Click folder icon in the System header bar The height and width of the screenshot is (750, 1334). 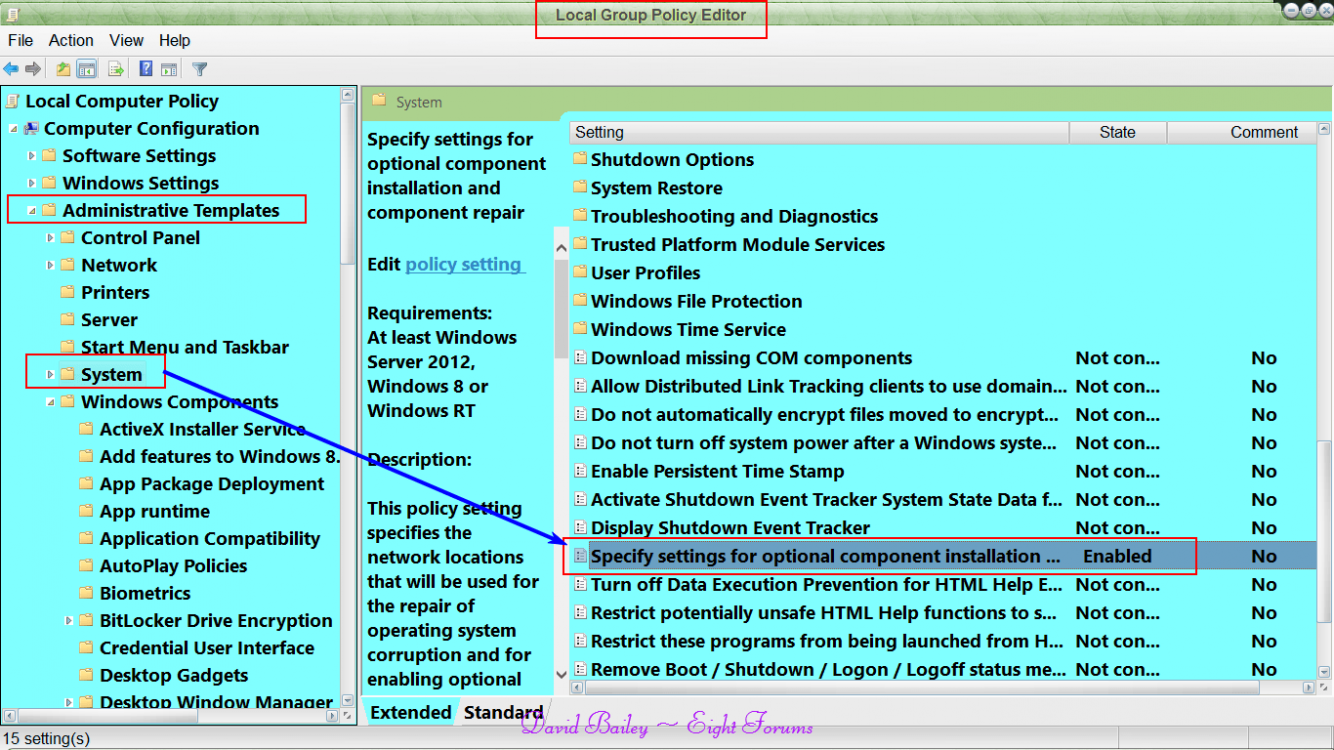click(x=379, y=100)
